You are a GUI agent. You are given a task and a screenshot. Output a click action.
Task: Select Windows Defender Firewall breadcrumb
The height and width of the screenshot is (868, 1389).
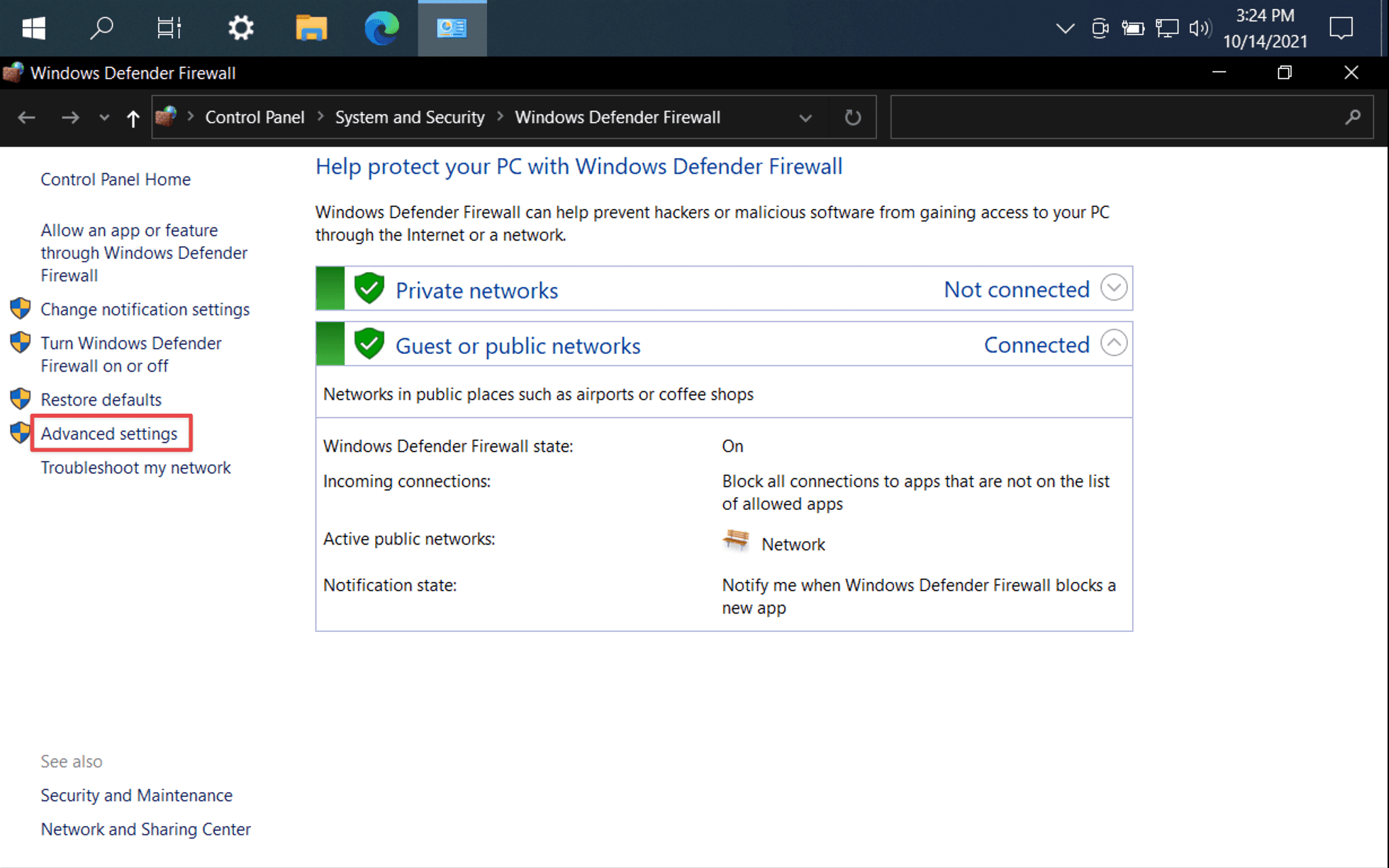tap(617, 117)
